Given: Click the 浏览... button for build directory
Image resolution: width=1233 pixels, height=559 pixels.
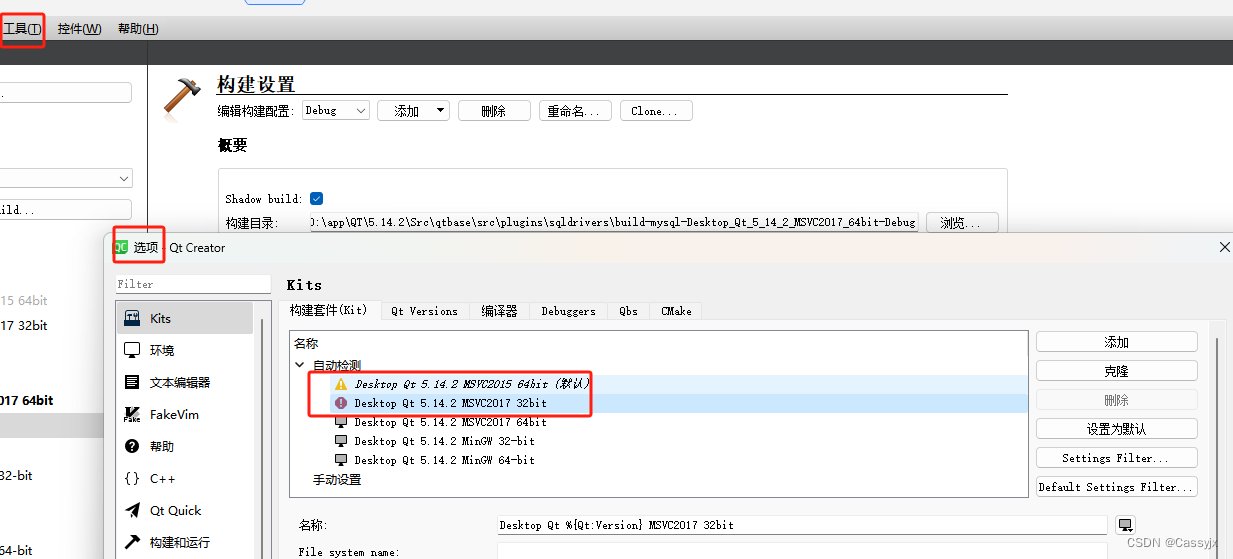Looking at the screenshot, I should point(962,222).
